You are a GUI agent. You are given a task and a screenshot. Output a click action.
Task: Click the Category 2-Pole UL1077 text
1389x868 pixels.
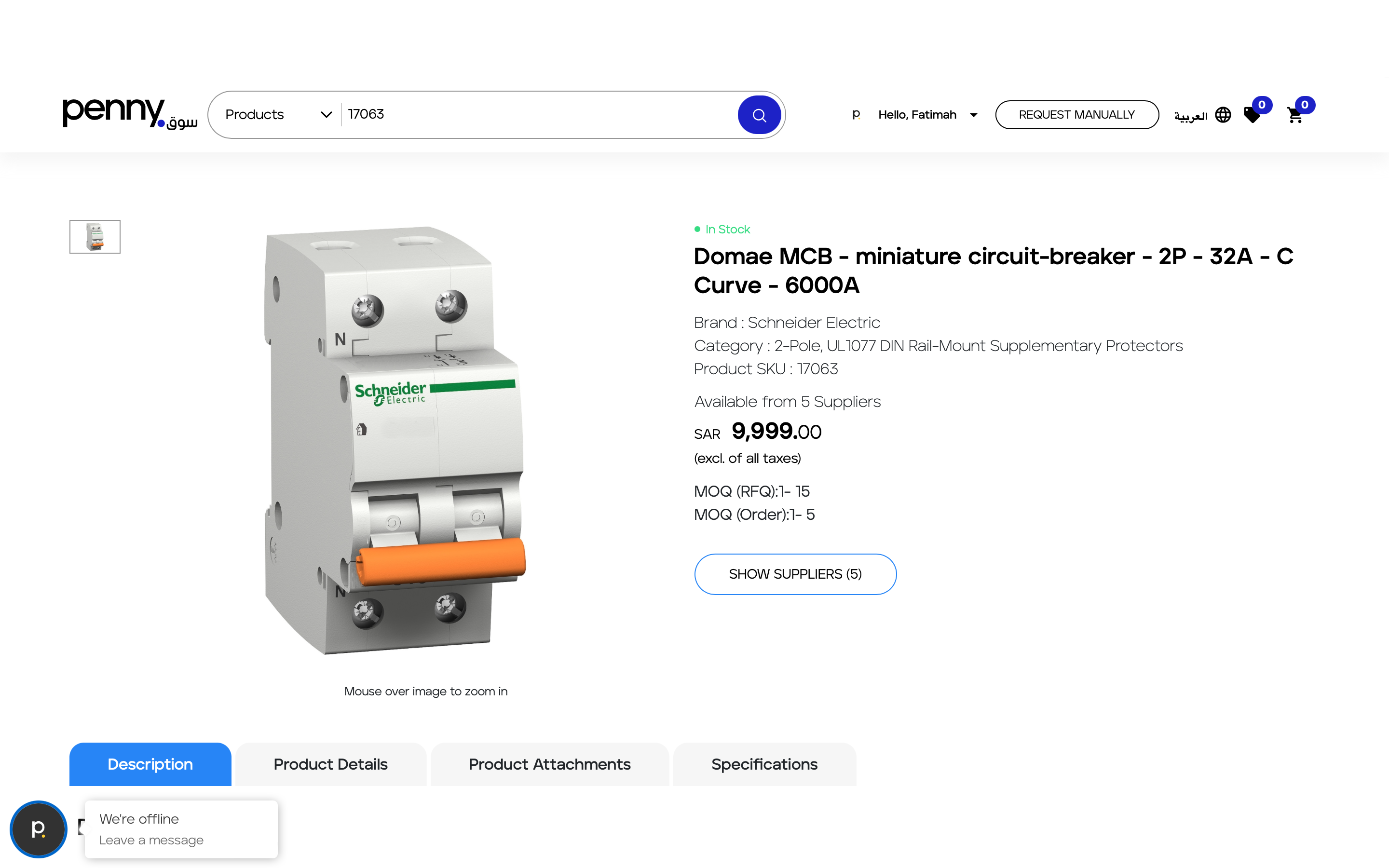[x=939, y=346]
